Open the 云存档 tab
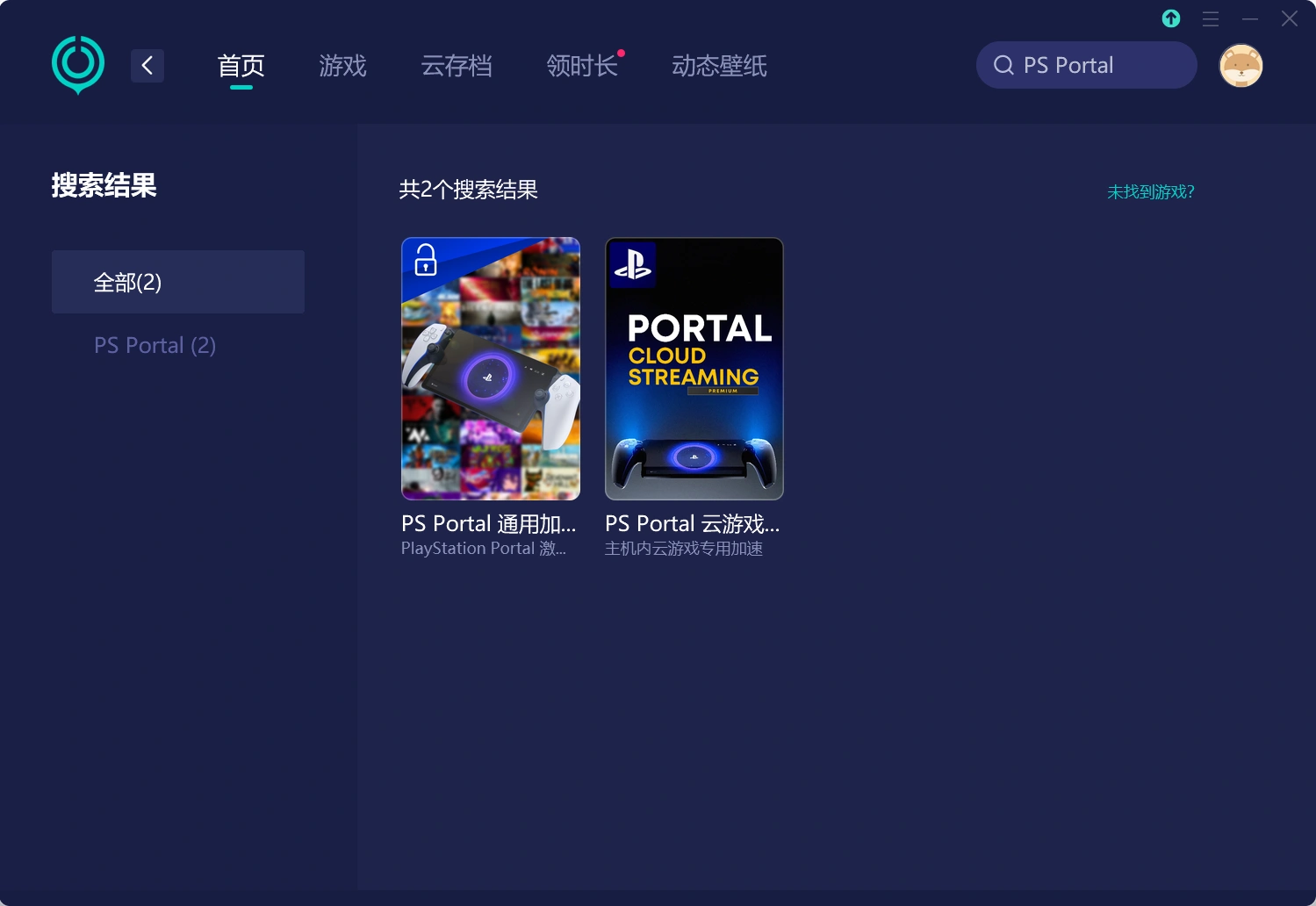This screenshot has width=1316, height=906. coord(457,66)
